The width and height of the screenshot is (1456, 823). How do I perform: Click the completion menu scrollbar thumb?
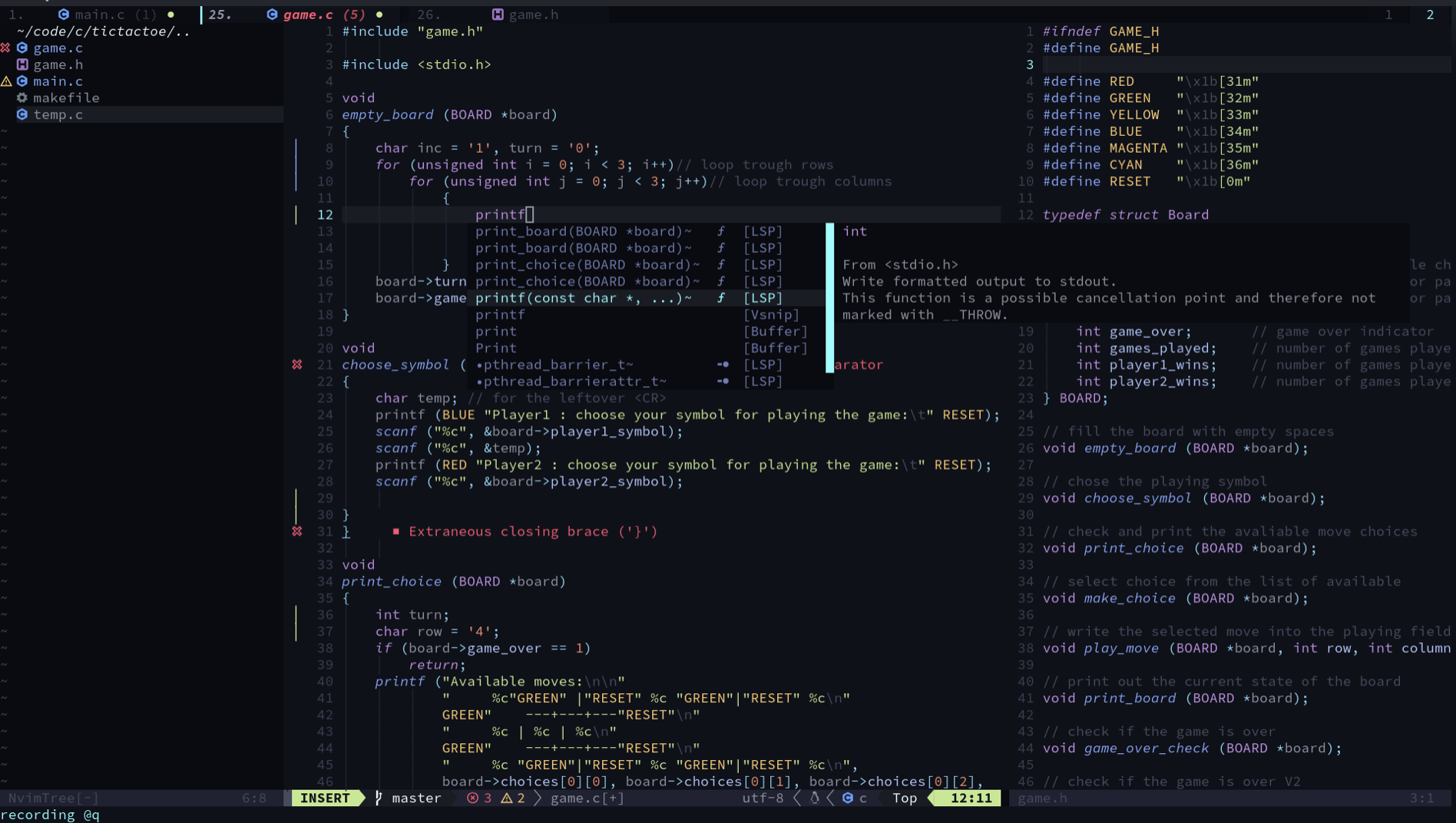pos(829,298)
